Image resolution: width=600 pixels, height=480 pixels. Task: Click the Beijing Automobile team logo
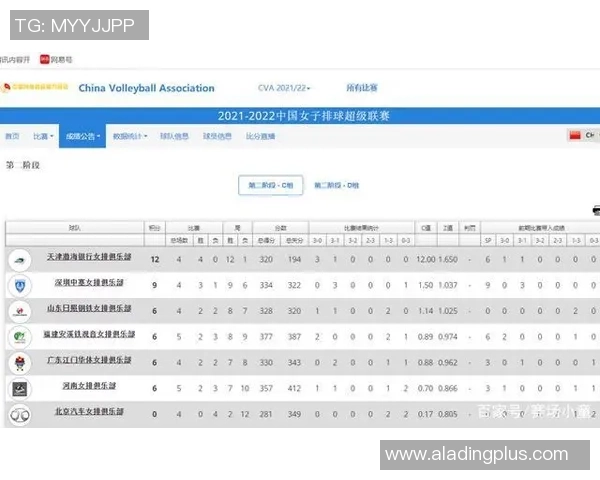point(19,414)
